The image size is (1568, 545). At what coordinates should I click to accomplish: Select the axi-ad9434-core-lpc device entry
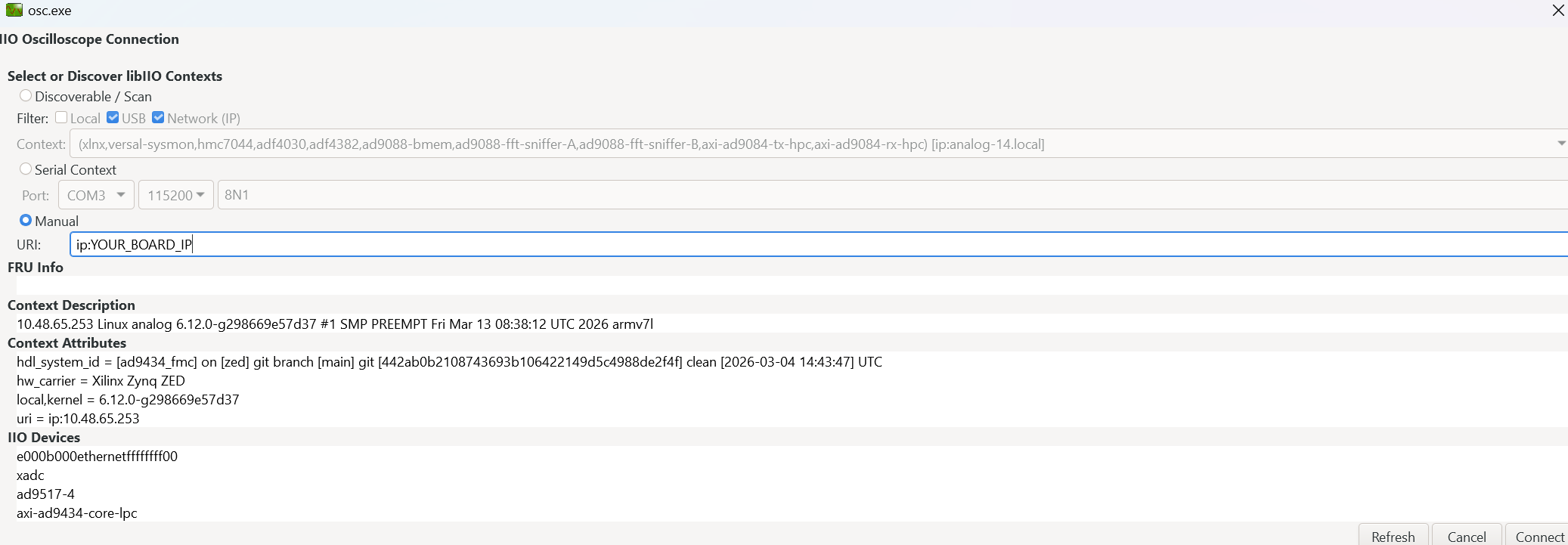point(77,513)
